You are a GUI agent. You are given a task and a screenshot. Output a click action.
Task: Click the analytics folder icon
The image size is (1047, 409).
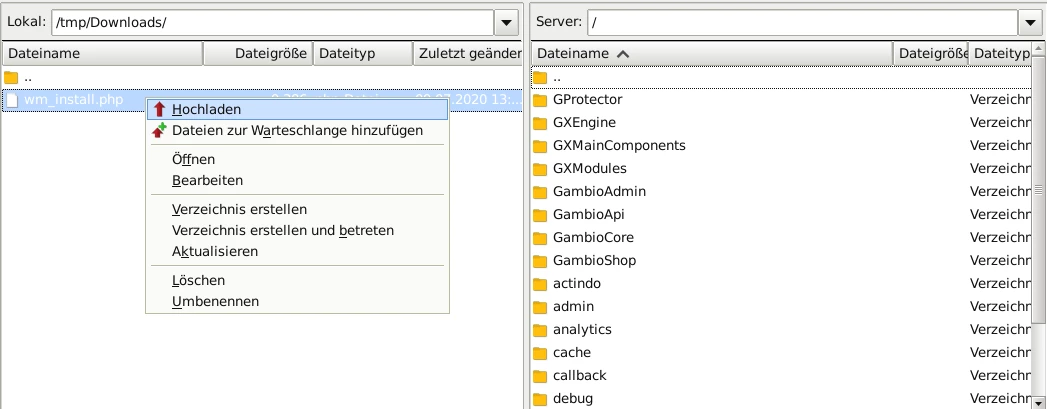click(x=540, y=329)
